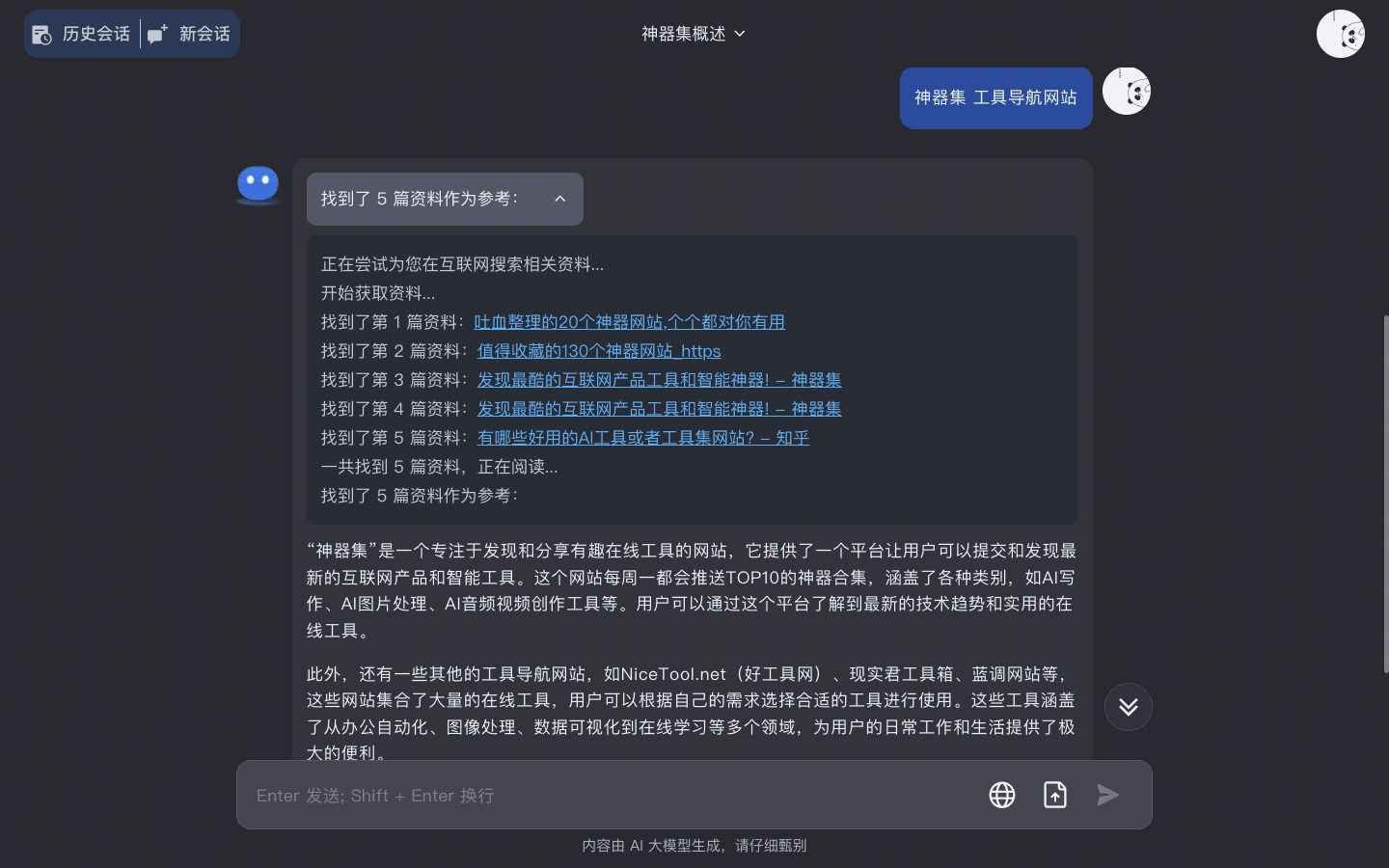
Task: Toggle web search globe icon
Action: (x=1002, y=795)
